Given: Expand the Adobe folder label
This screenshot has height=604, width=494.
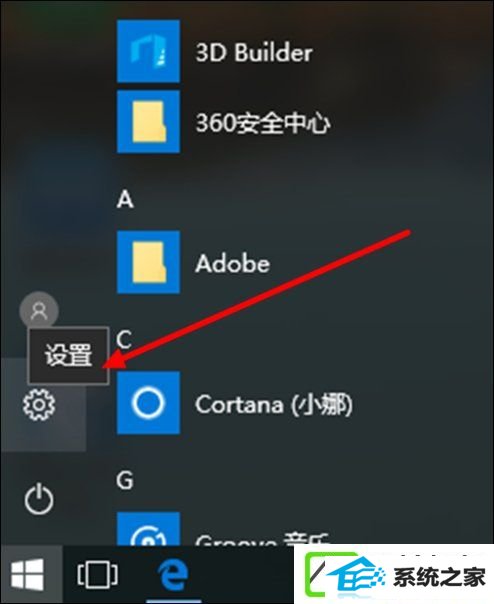Looking at the screenshot, I should (x=232, y=264).
